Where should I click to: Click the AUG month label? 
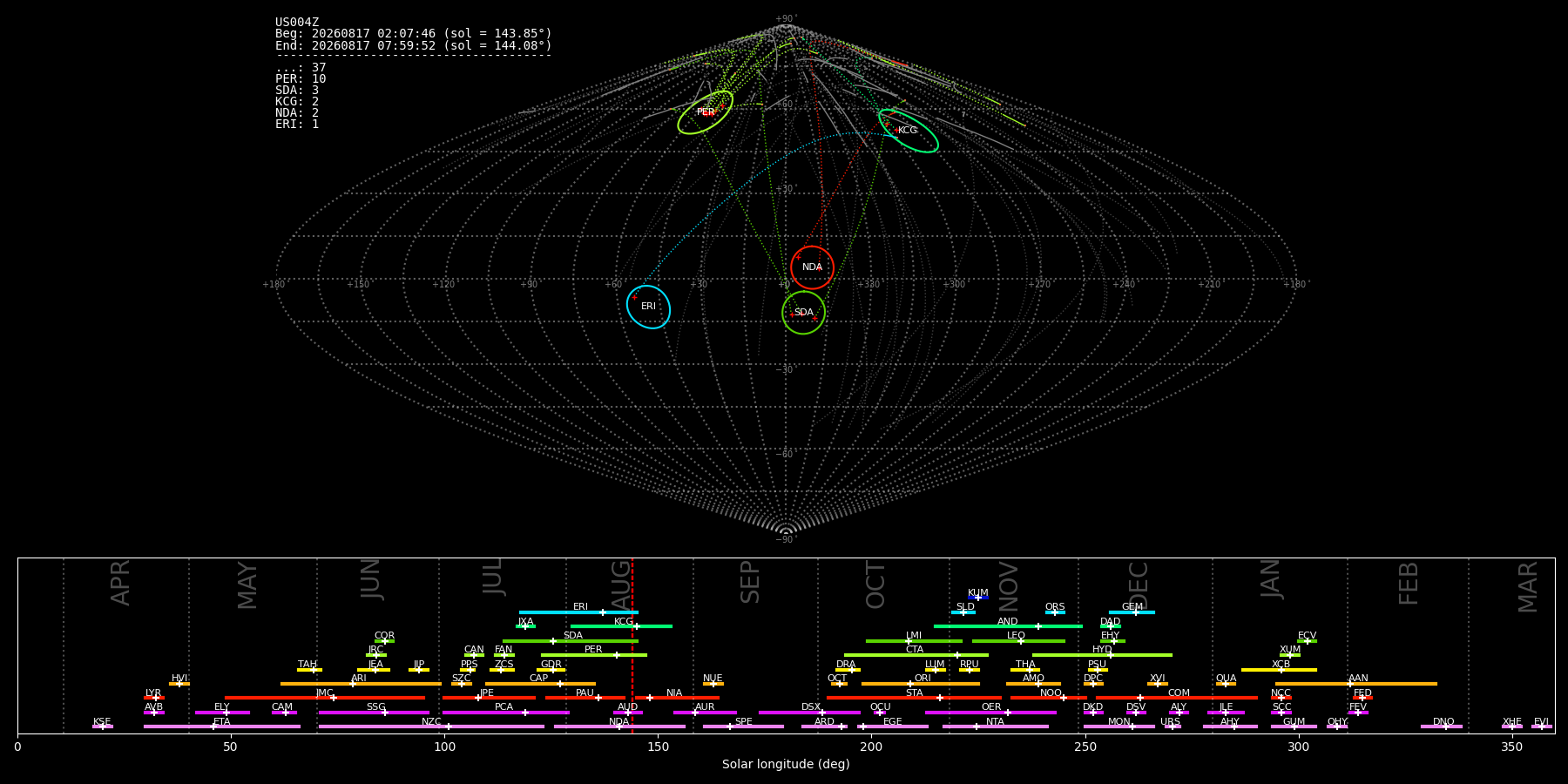[621, 582]
